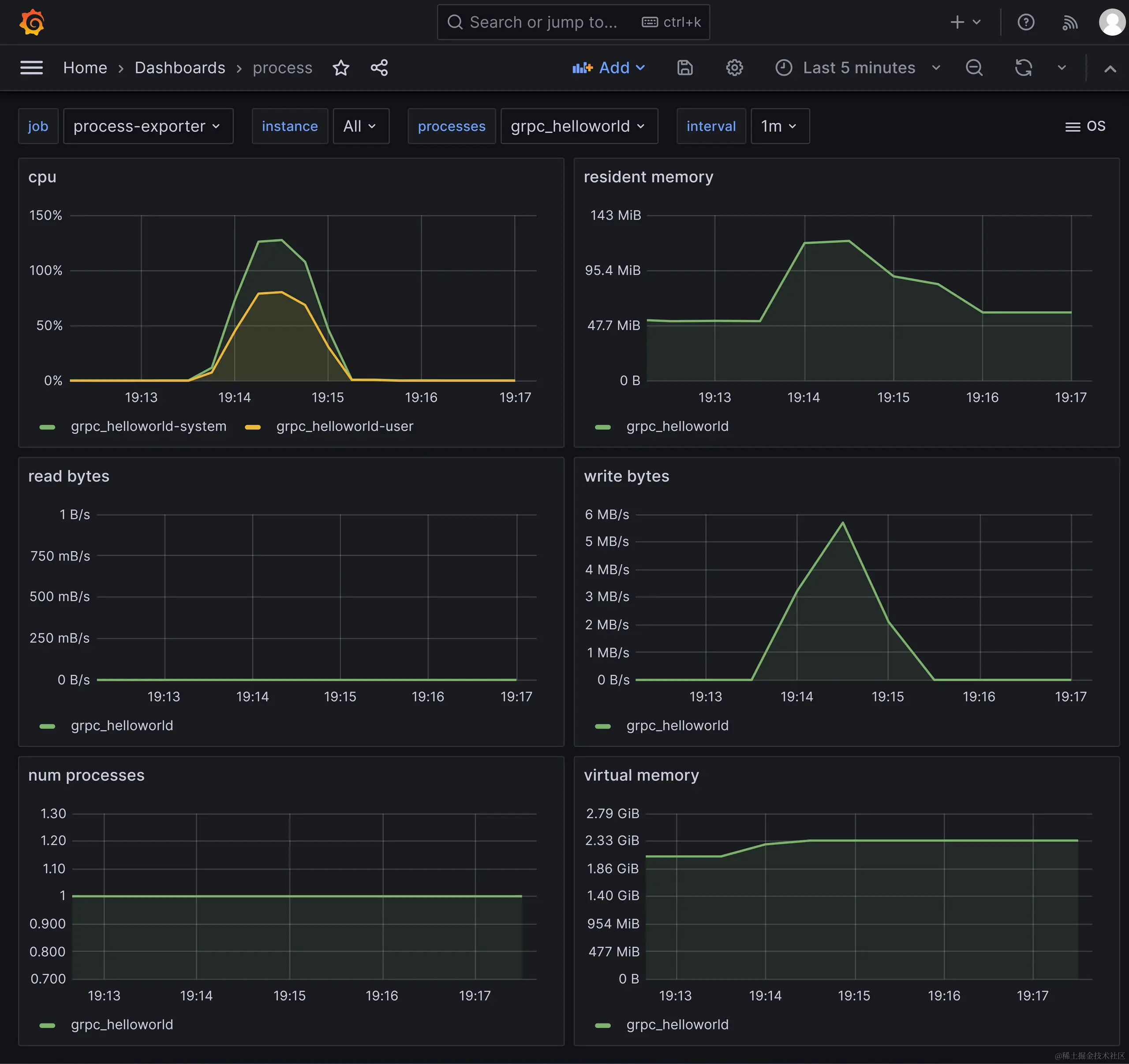Go to Dashboards in breadcrumb
The height and width of the screenshot is (1064, 1129).
click(x=179, y=67)
